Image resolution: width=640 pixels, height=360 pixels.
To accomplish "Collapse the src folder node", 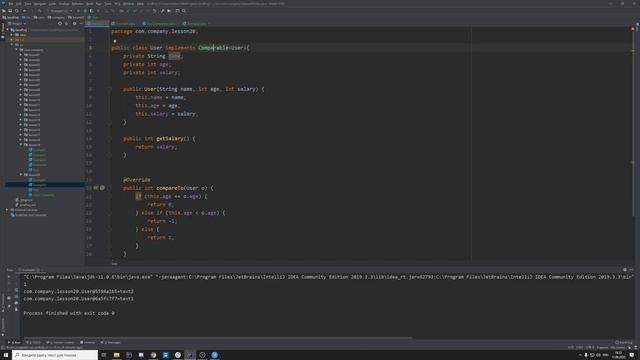I will 12,45.
